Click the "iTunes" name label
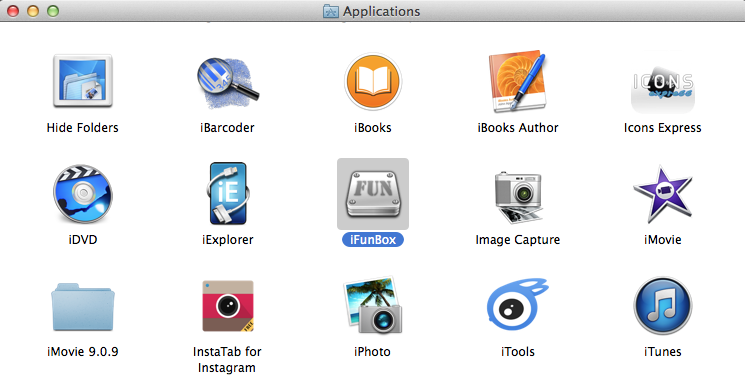The height and width of the screenshot is (379, 745). [x=663, y=352]
